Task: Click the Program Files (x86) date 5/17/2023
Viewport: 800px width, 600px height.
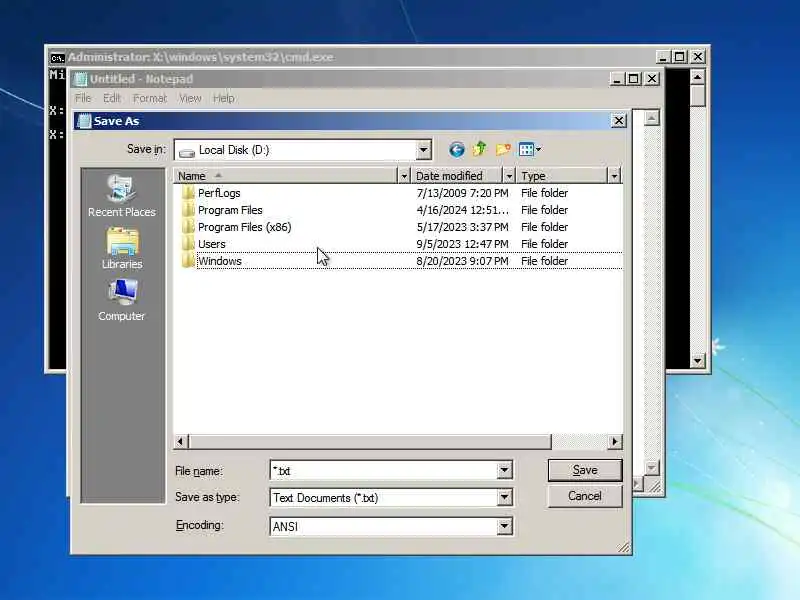Action: [x=462, y=227]
